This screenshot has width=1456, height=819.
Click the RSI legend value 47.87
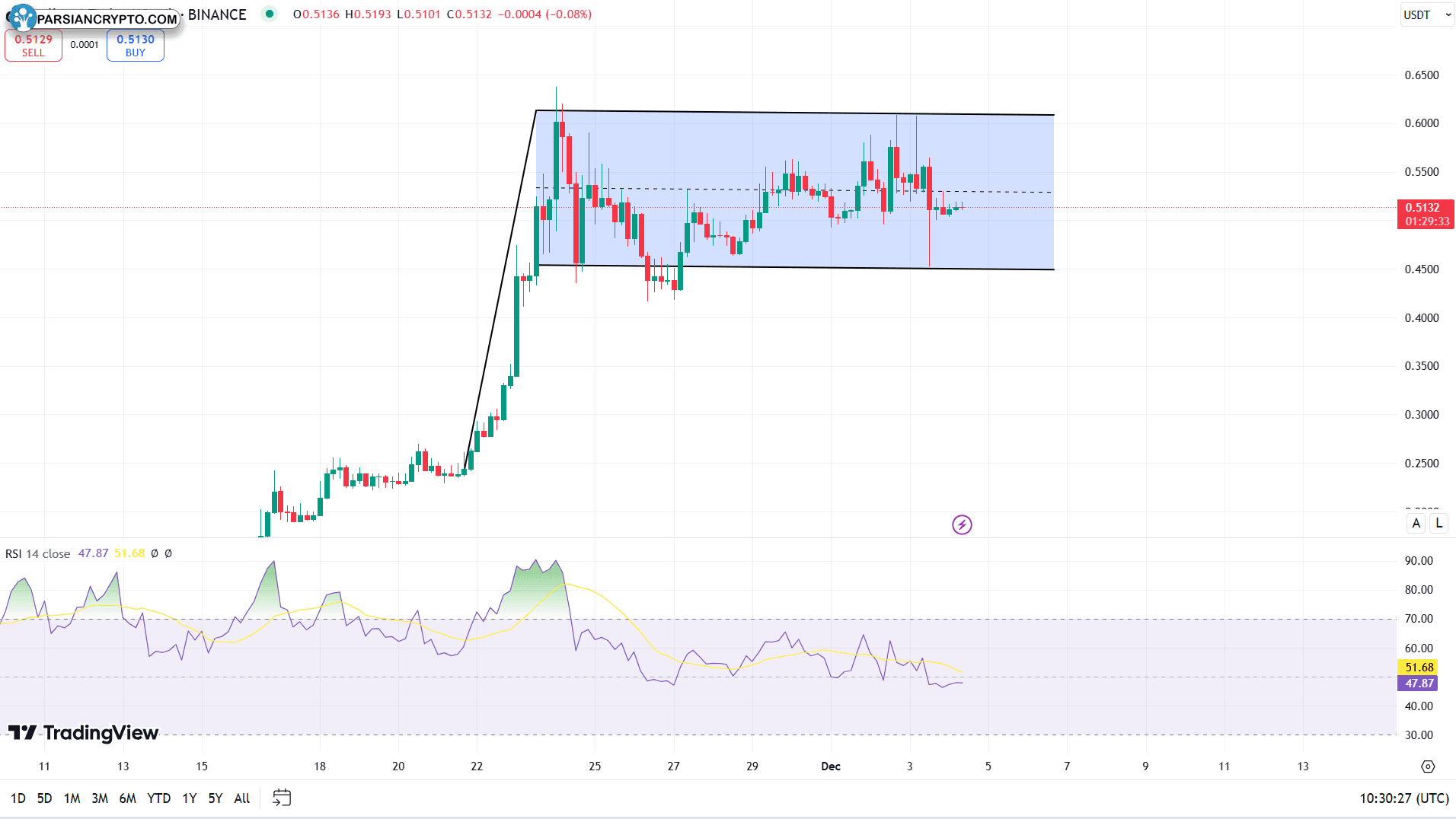click(x=93, y=553)
